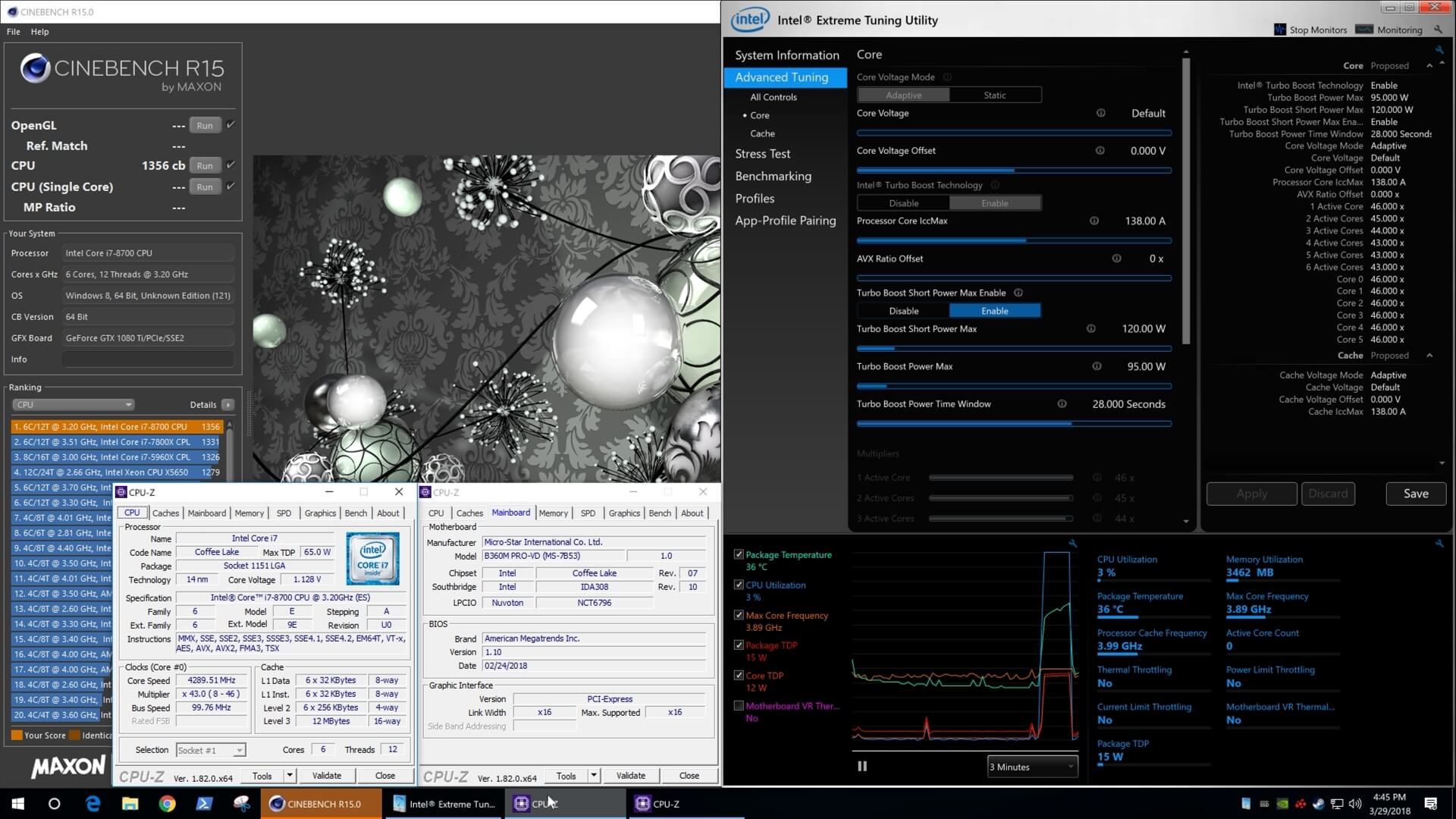The width and height of the screenshot is (1456, 819).
Task: Open XTU settings wrench in title bar
Action: (x=1438, y=30)
